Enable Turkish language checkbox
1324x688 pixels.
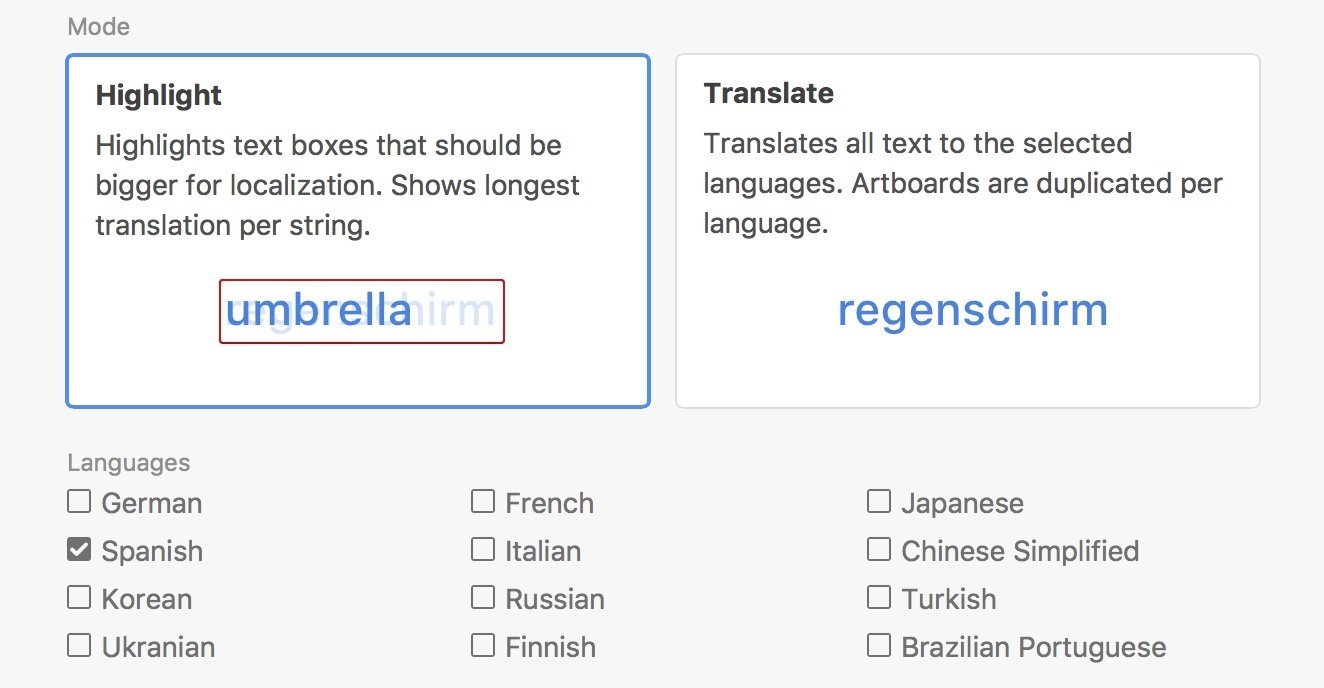coord(879,597)
